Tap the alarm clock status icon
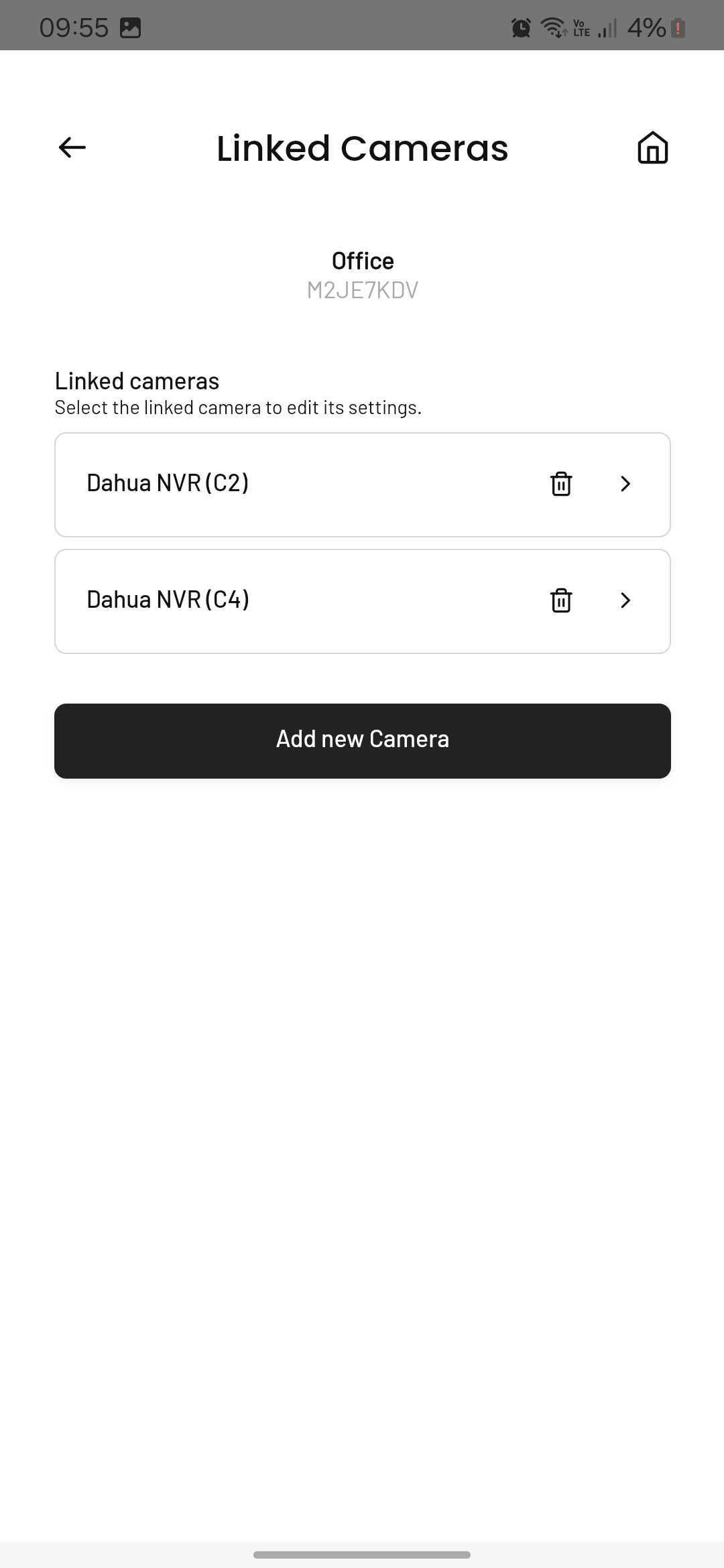This screenshot has width=724, height=1568. [521, 27]
